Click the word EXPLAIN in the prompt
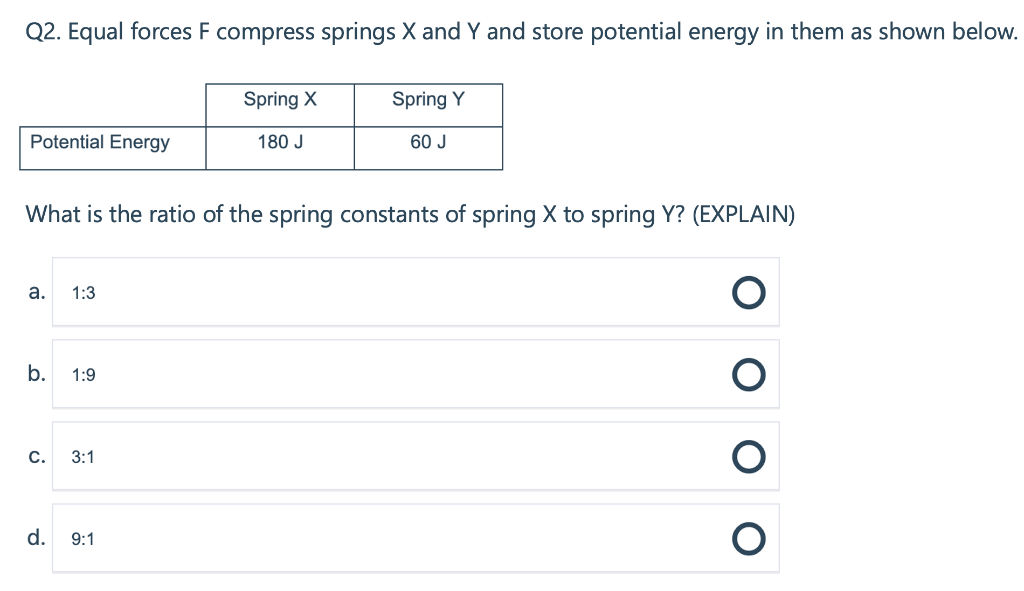Viewport: 1024px width, 591px height. point(742,214)
